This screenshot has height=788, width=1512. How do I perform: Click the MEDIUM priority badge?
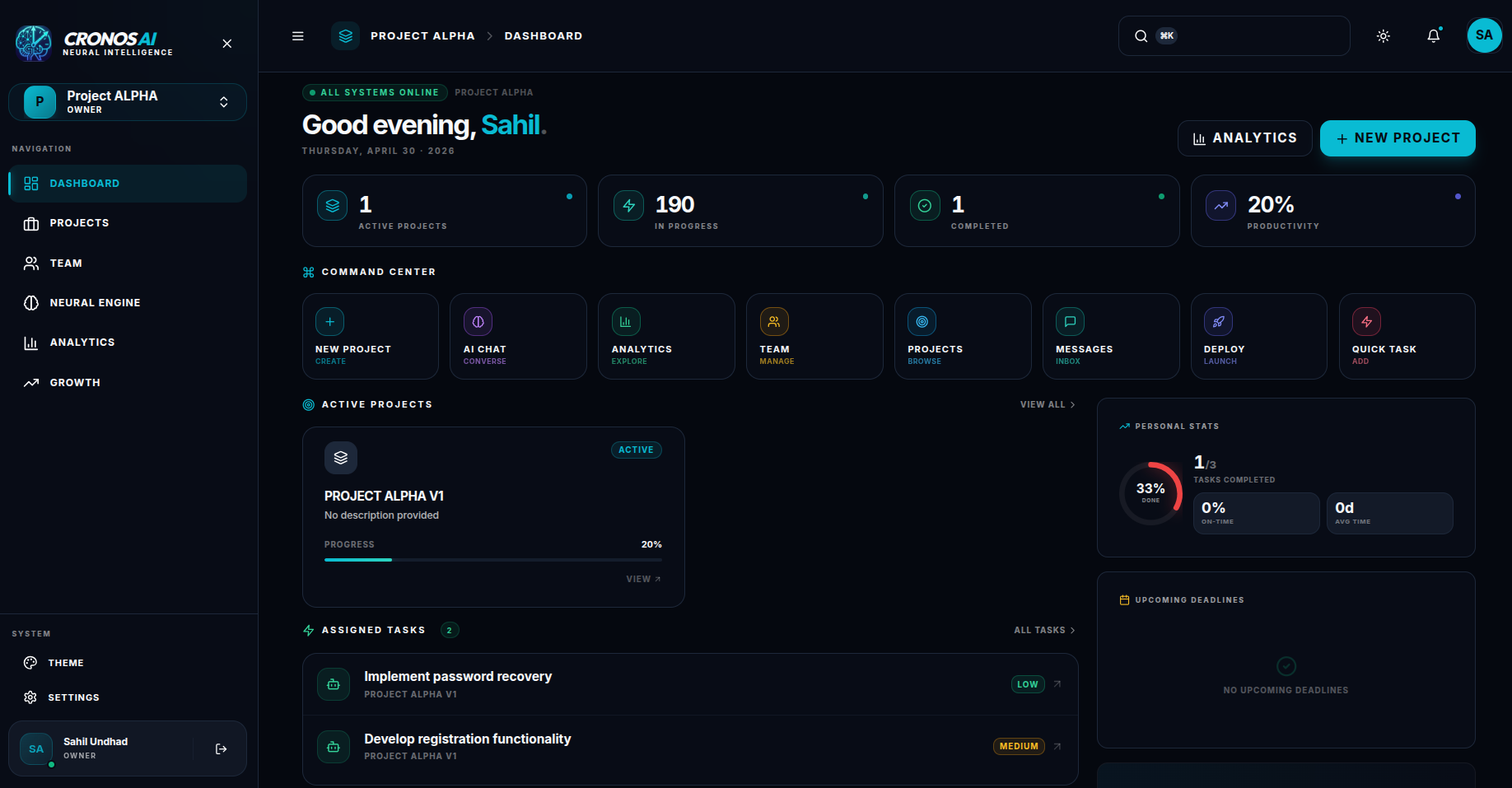[1019, 747]
